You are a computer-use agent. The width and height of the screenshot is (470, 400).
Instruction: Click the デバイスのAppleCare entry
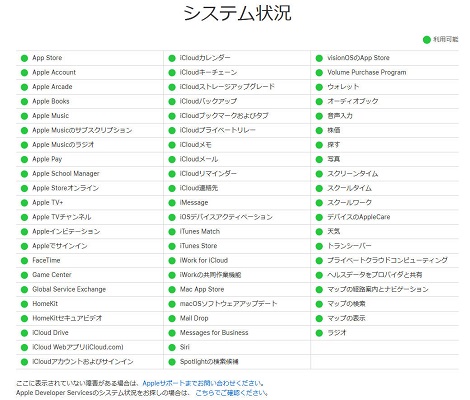tap(359, 217)
